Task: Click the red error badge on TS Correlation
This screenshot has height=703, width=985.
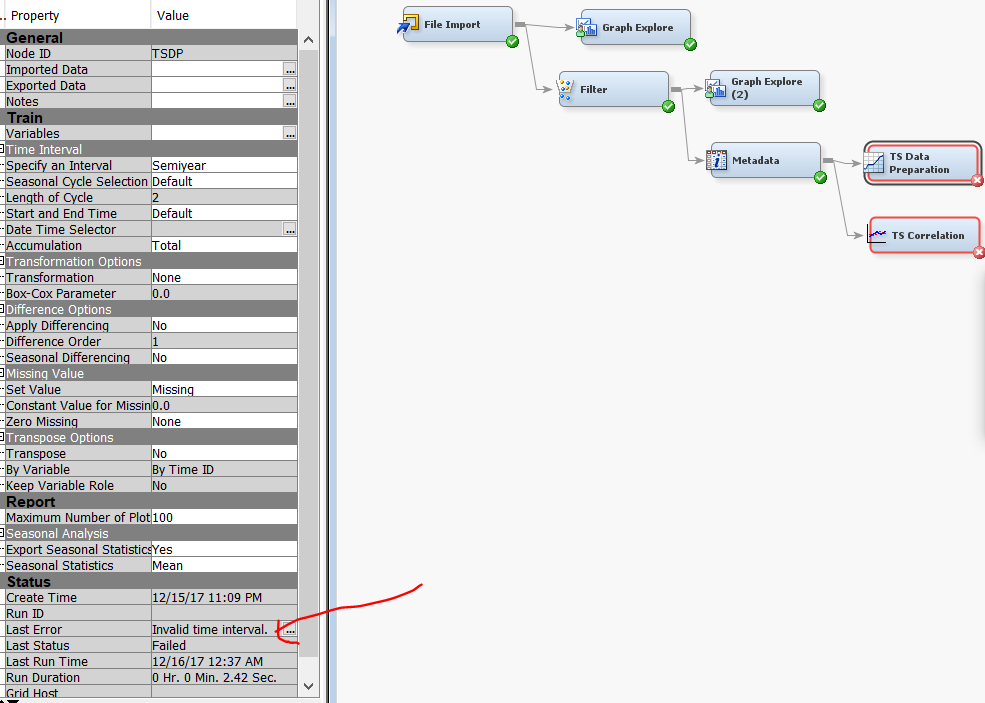Action: (980, 253)
